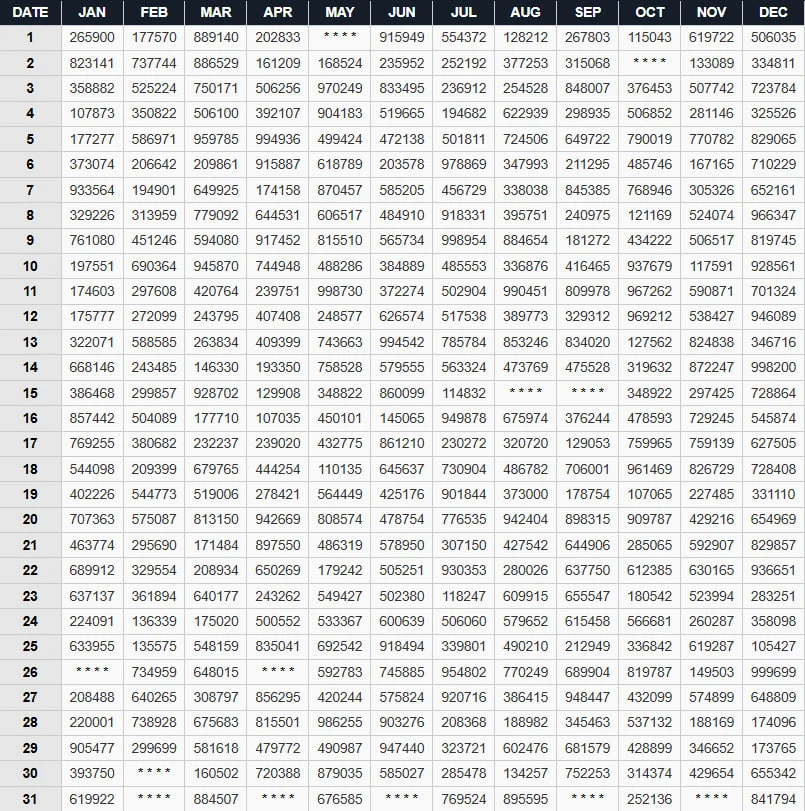Select cell value 933564
The image size is (805, 811).
pos(92,190)
